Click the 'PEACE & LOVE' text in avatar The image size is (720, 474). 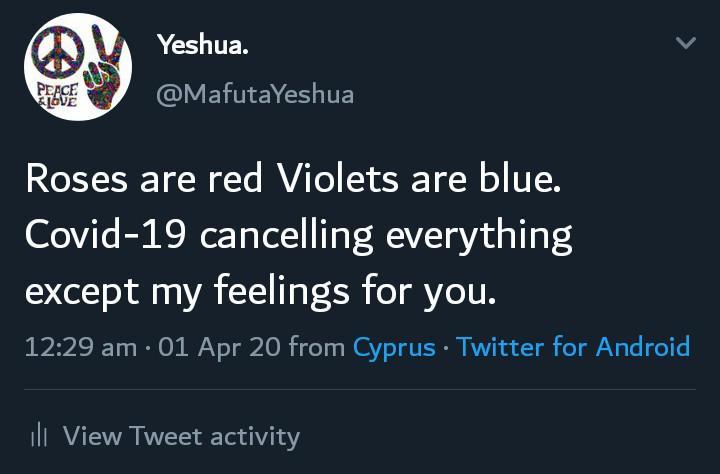(x=57, y=96)
